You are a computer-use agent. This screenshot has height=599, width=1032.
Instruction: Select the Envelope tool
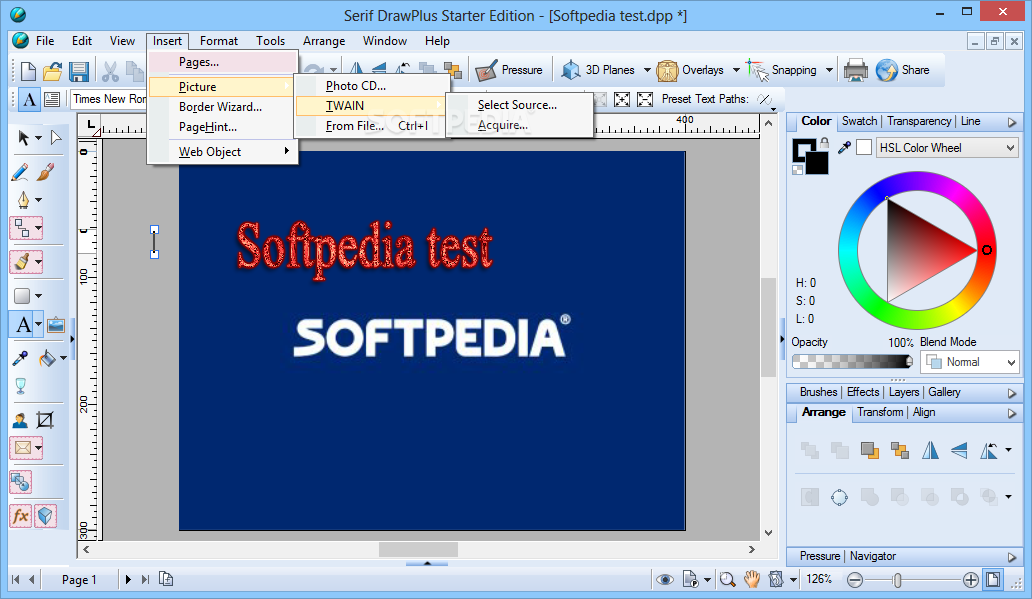coord(23,448)
